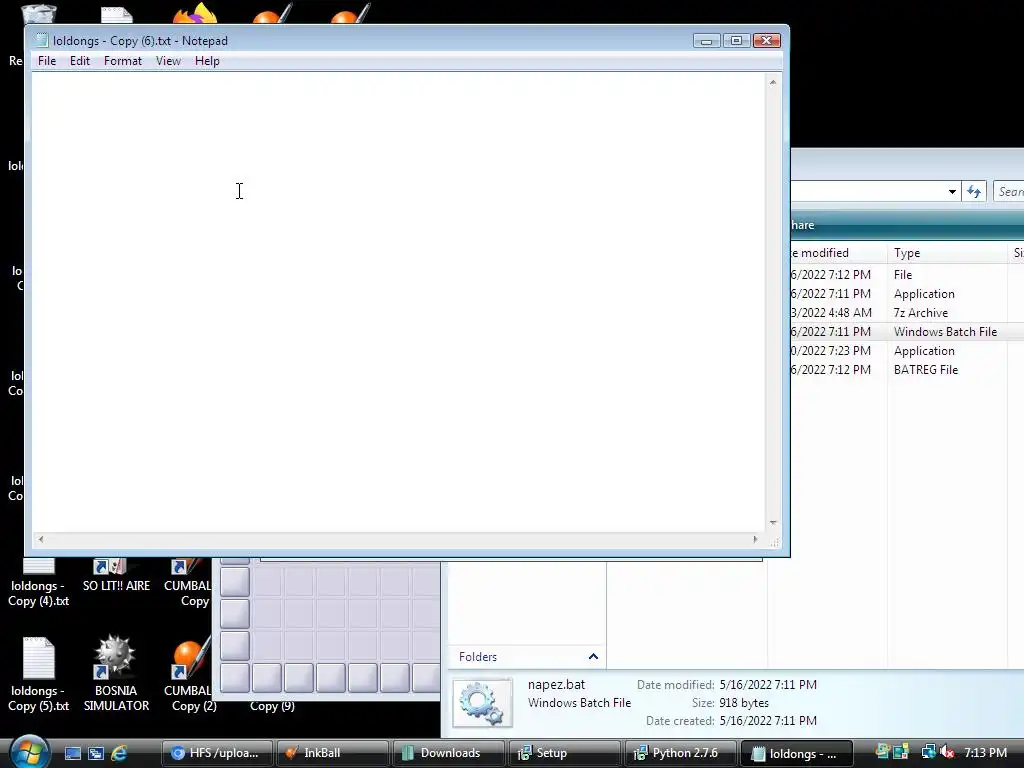Screen dimensions: 1024x768
Task: Select BOSNIA SIMULATOR desktop shortcut
Action: [x=116, y=674]
